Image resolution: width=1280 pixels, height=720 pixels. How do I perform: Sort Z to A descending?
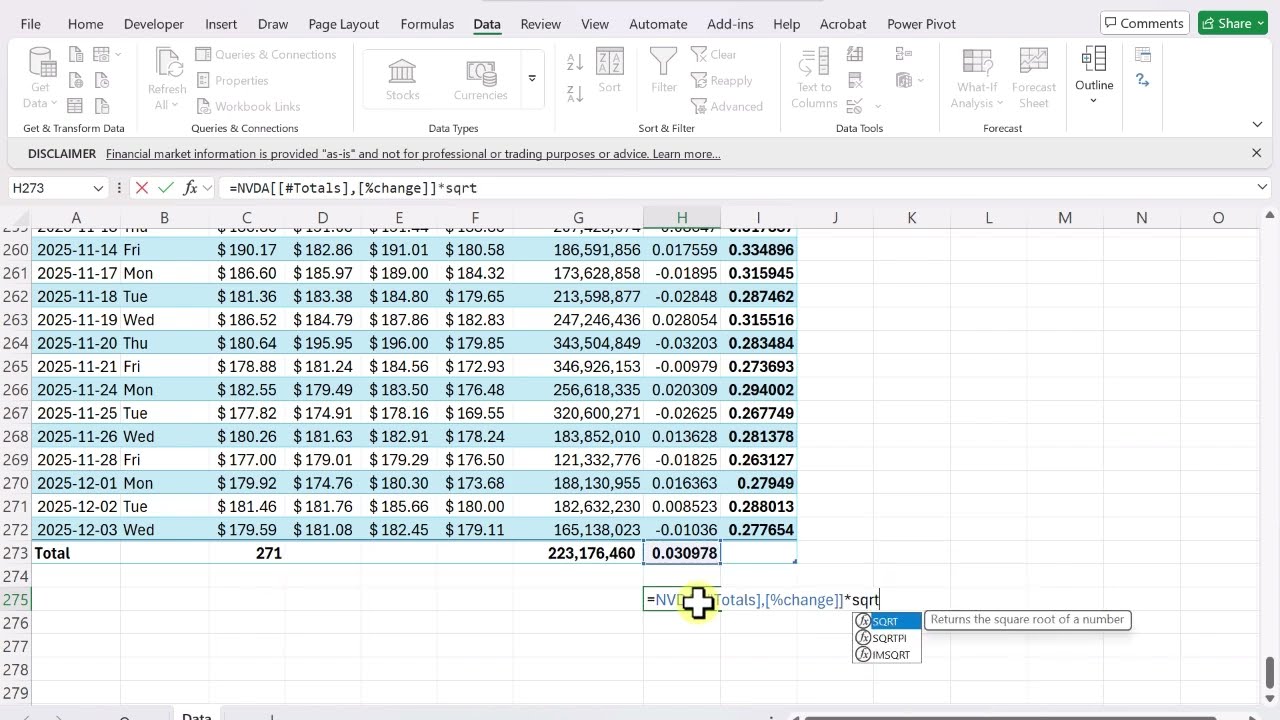pos(575,94)
